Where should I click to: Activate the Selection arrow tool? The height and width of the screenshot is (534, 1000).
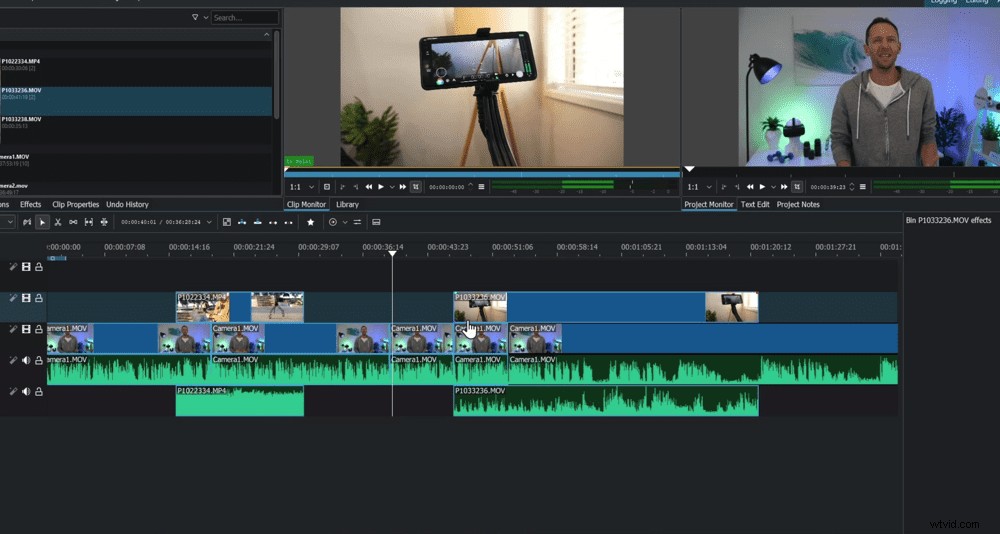click(42, 222)
